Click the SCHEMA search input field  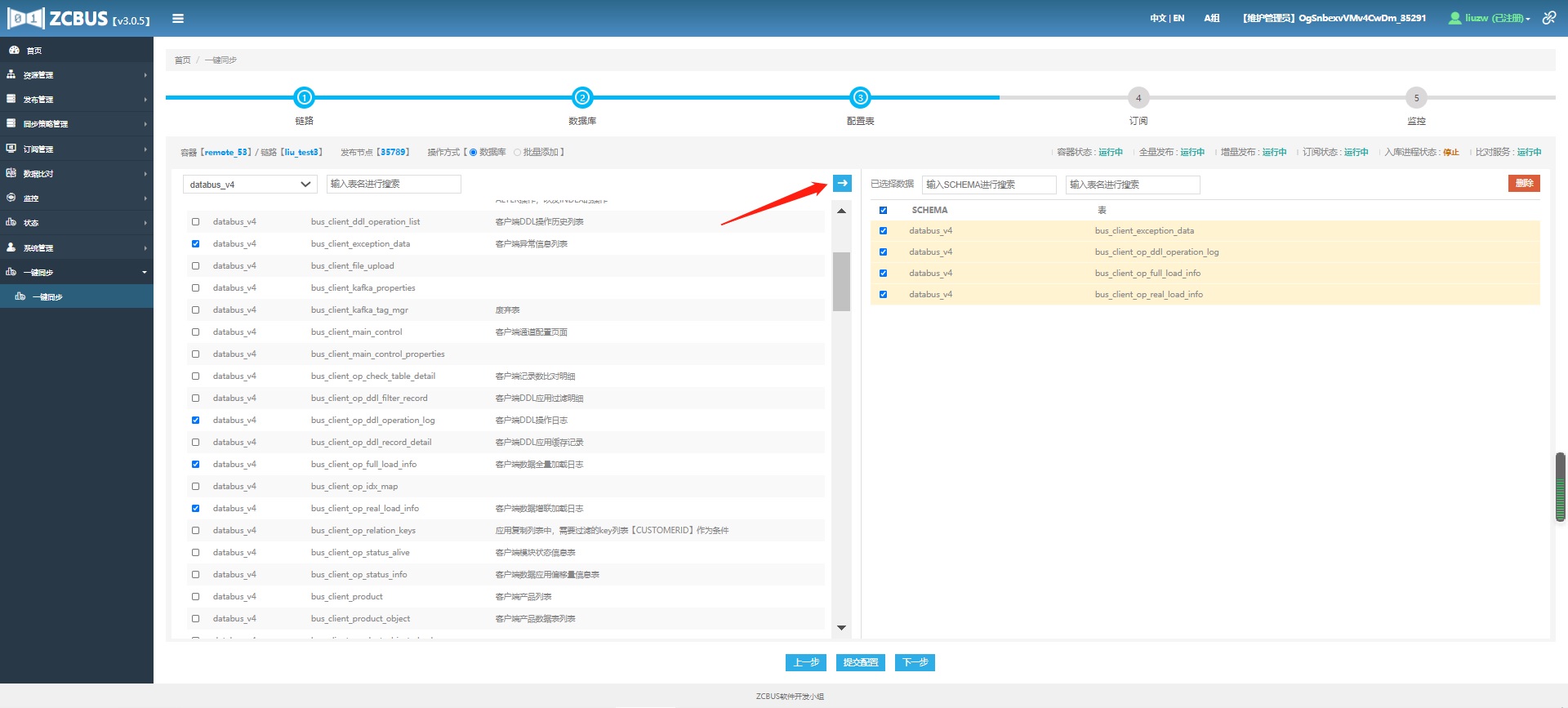tap(988, 185)
